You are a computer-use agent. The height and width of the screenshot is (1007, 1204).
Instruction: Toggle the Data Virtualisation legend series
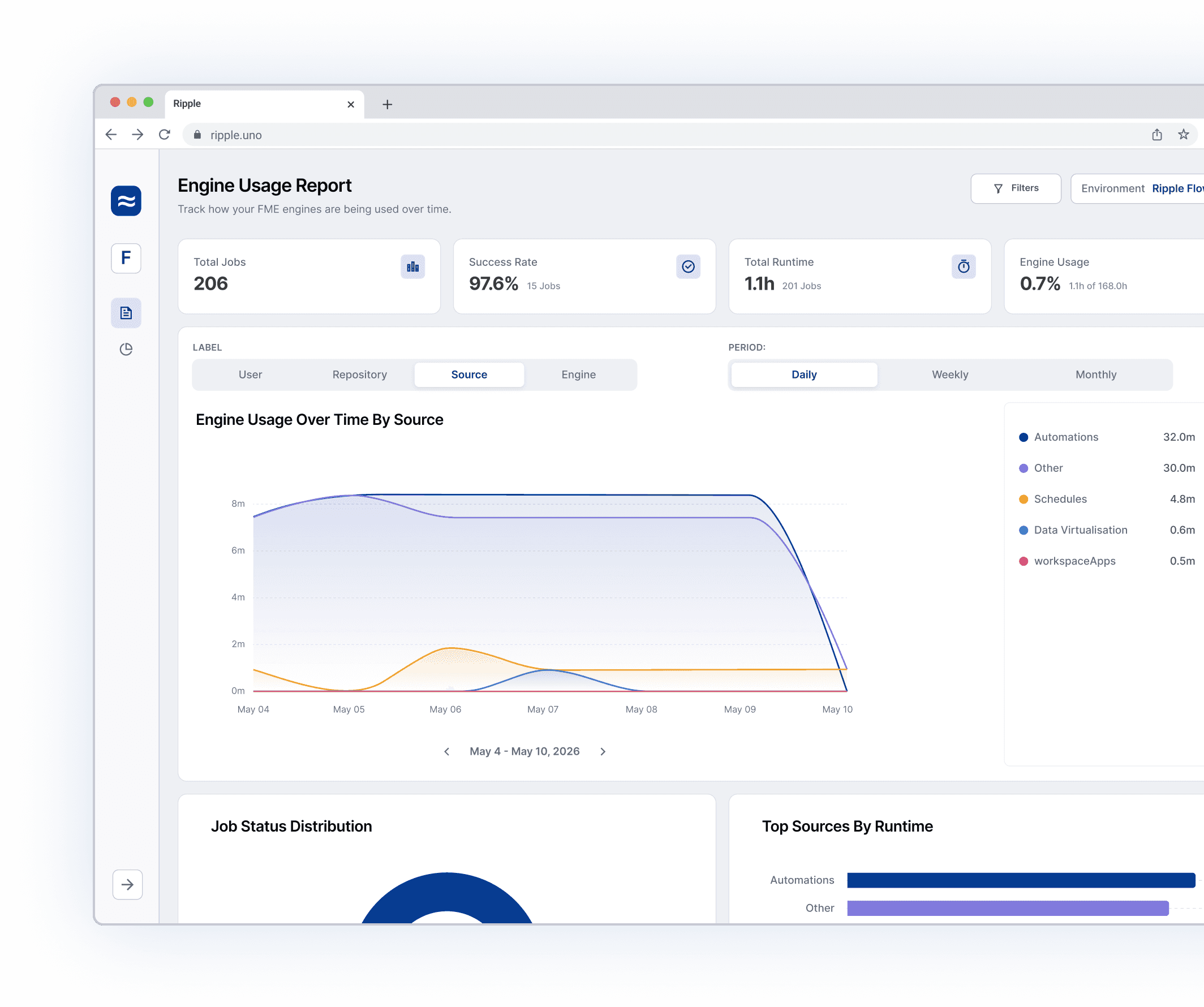(1107, 530)
